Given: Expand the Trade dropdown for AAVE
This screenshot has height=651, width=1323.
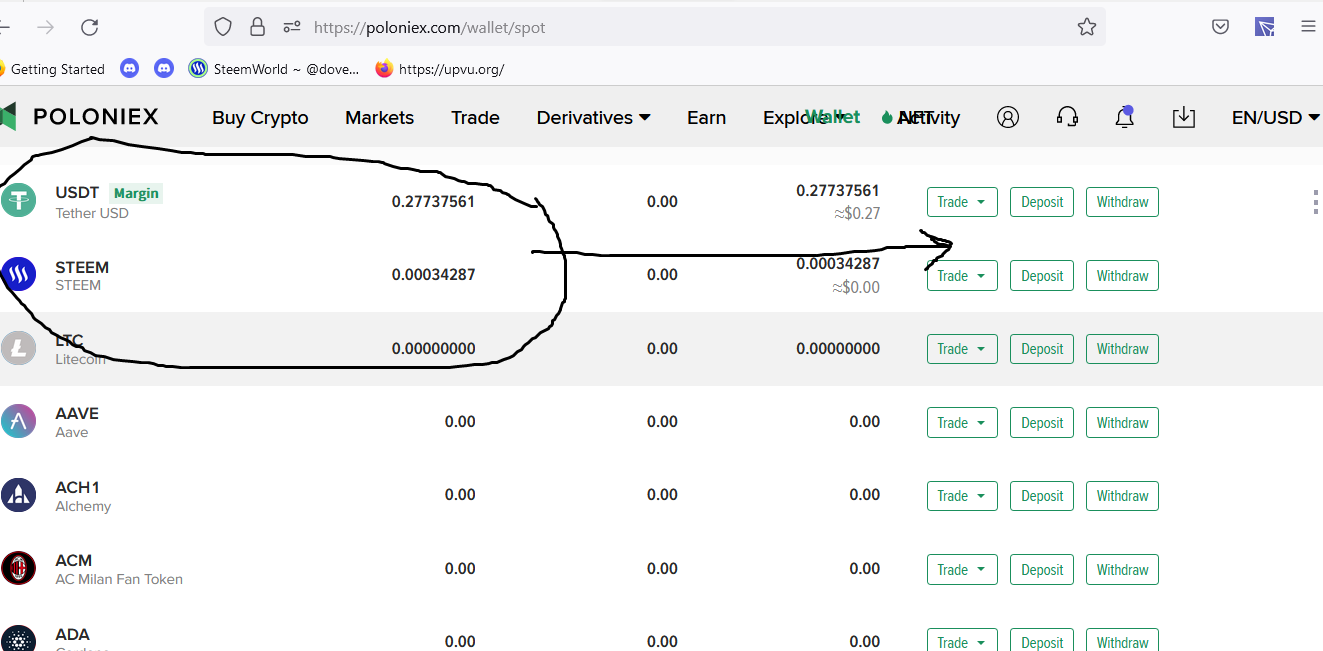Looking at the screenshot, I should (962, 422).
